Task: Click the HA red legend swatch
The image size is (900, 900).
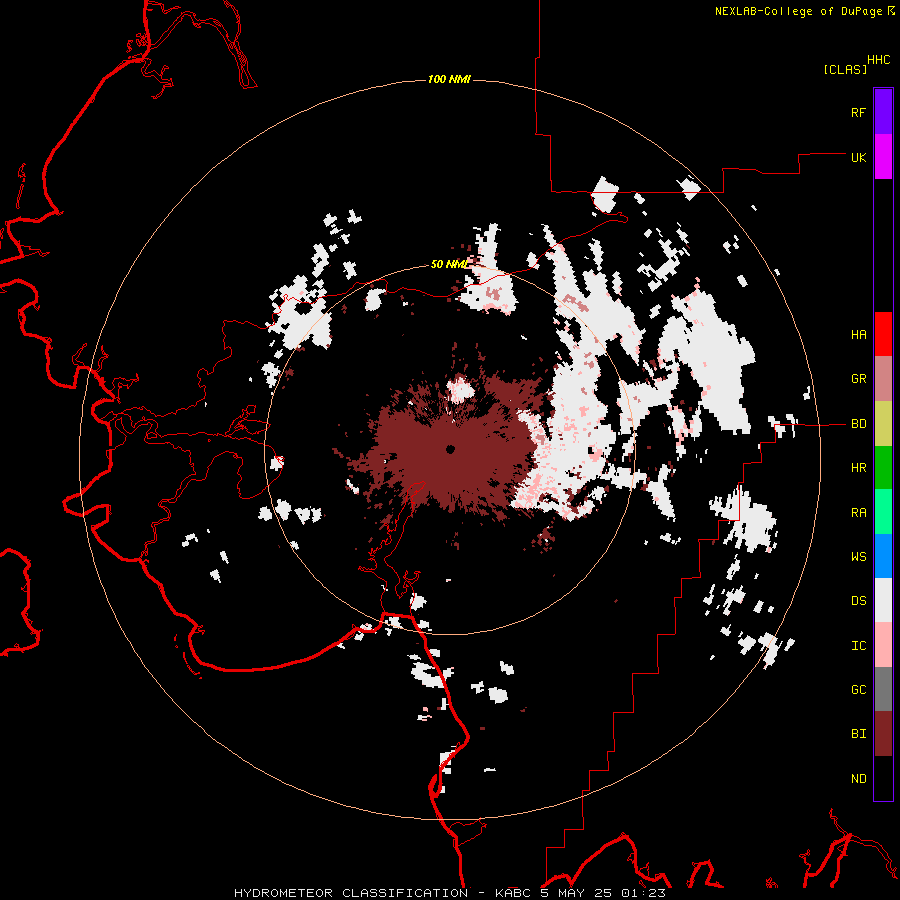Action: click(x=883, y=334)
